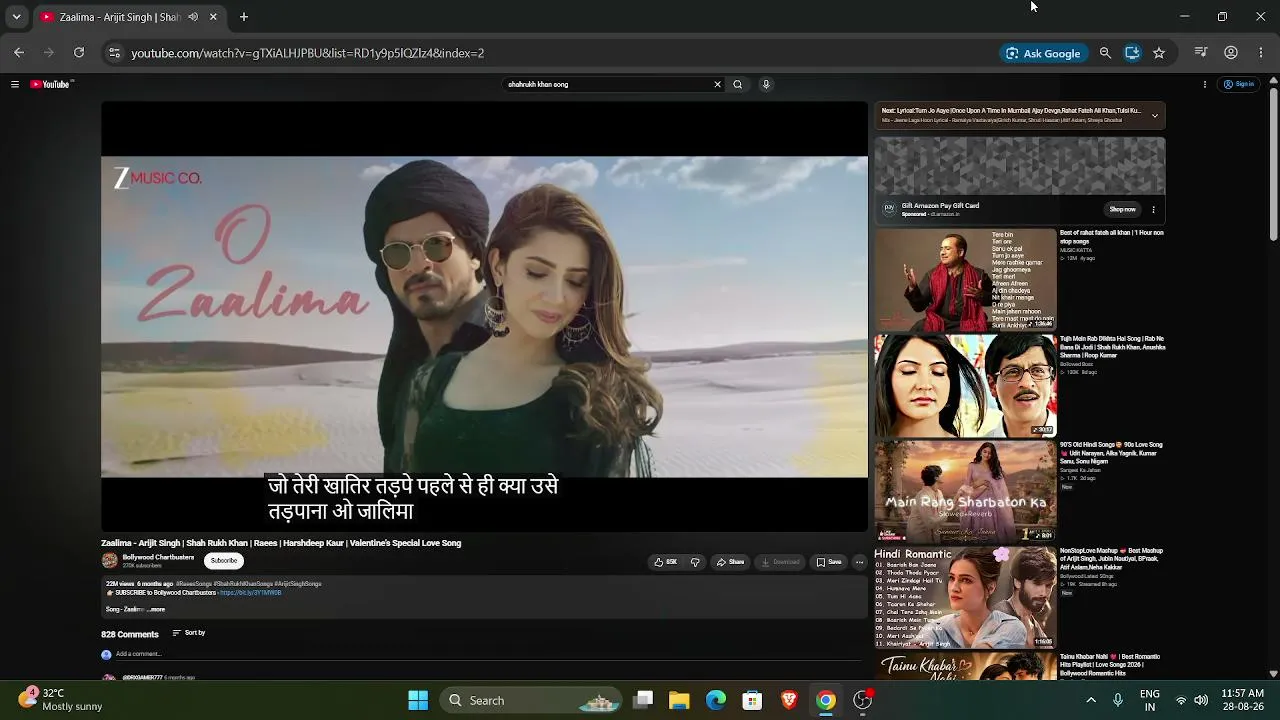This screenshot has height=720, width=1280.
Task: Open the Chrome three-dot menu
Action: [x=1260, y=53]
